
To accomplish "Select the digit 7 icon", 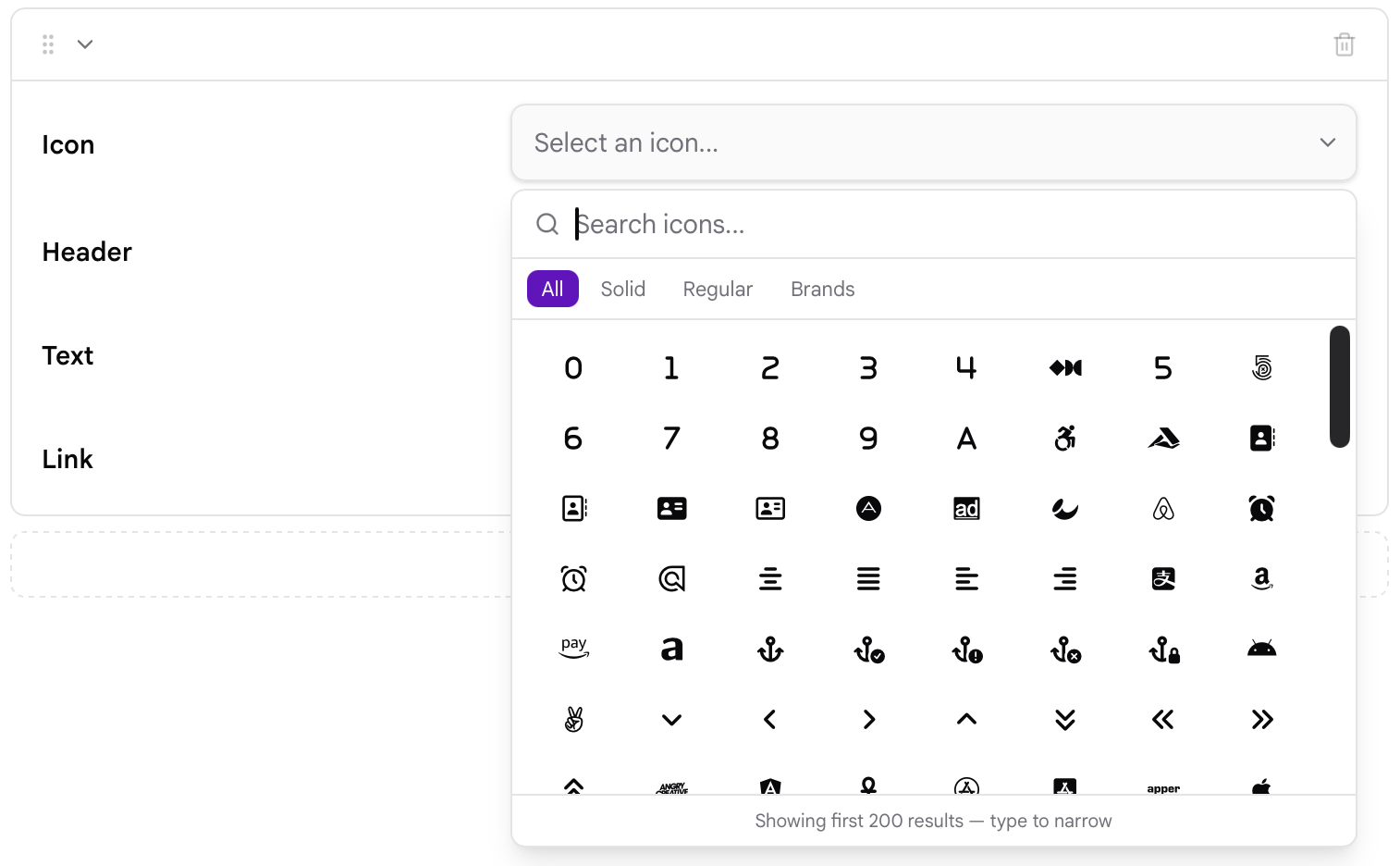I will click(672, 439).
